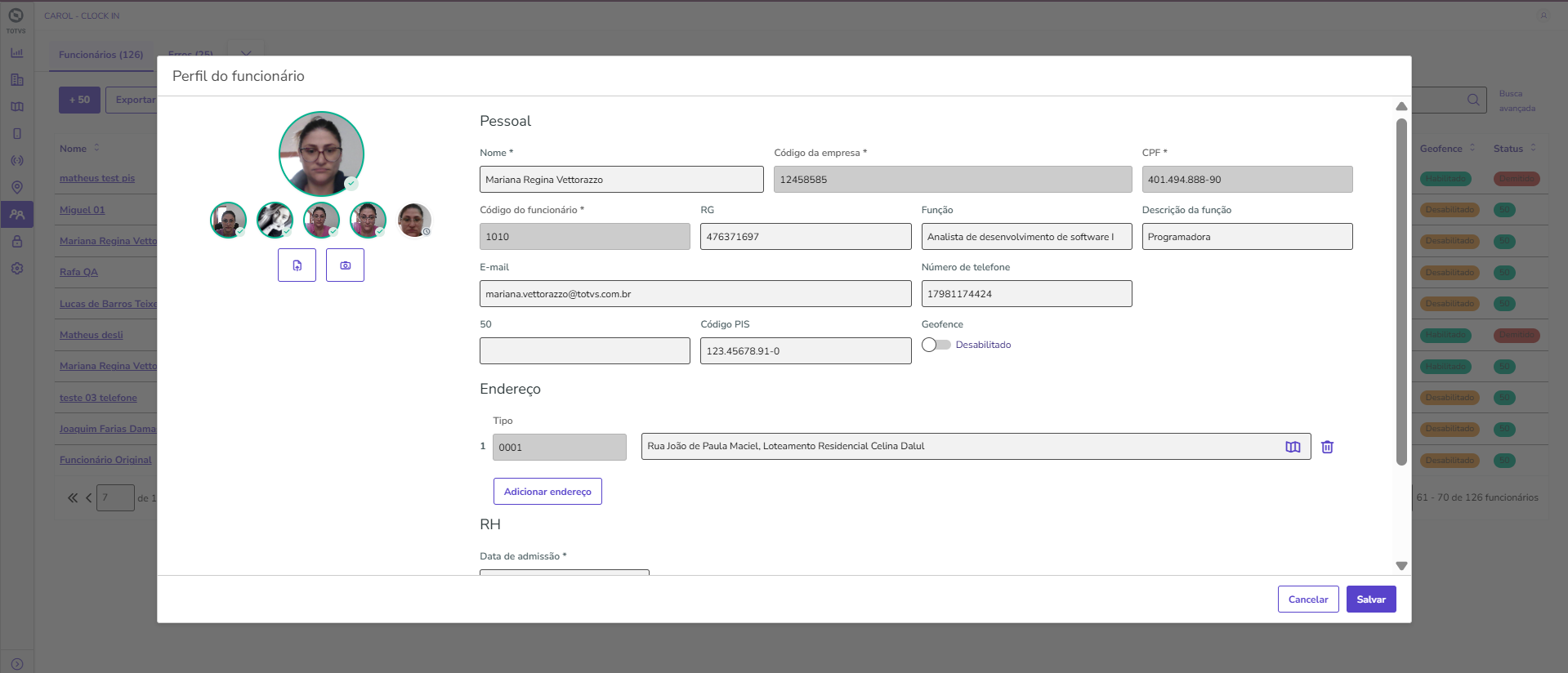Expand the sidebar with bottom arrow icon
1568x673 pixels.
pos(17,664)
